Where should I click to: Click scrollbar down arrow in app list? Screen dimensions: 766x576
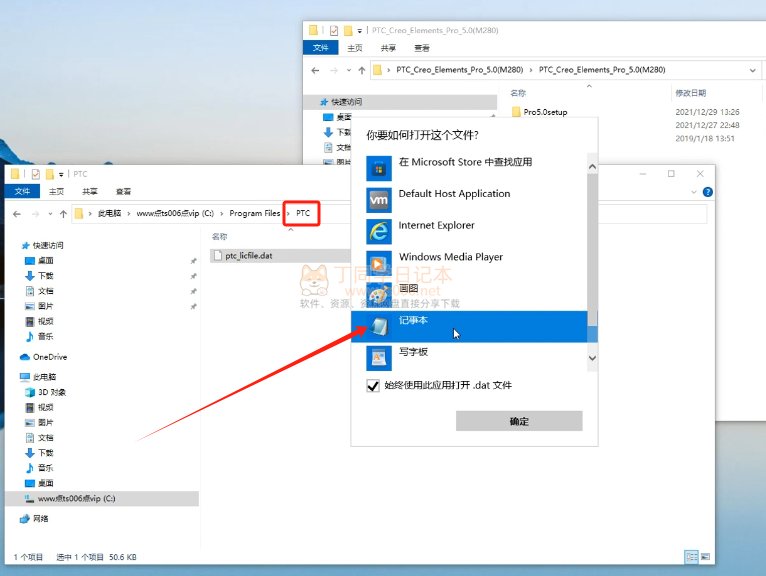click(x=592, y=358)
